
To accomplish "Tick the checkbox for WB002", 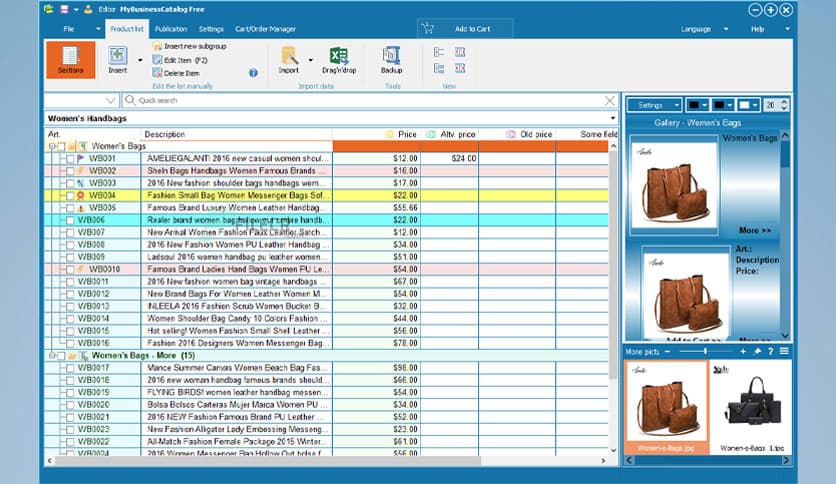I will click(70, 171).
